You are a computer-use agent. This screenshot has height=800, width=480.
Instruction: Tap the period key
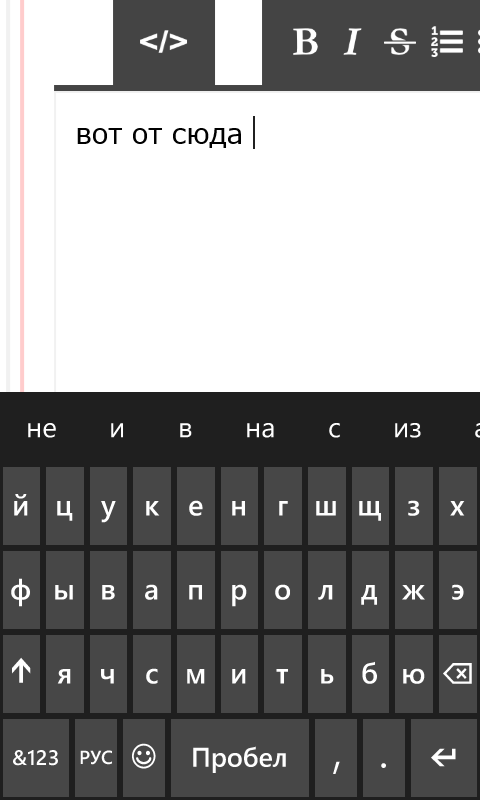pyautogui.click(x=384, y=758)
